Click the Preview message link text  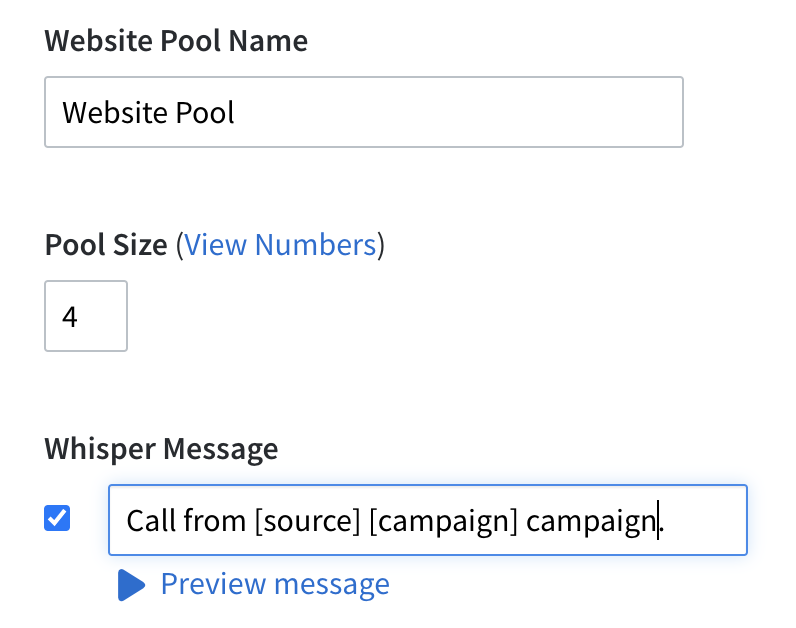(x=275, y=584)
